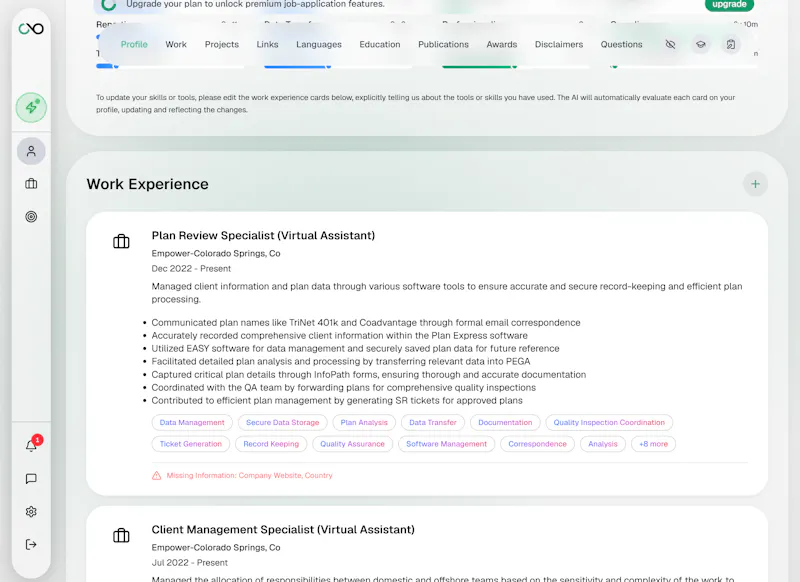Image resolution: width=800 pixels, height=582 pixels.
Task: Click the Plan Analysis skill tag
Action: (x=364, y=422)
